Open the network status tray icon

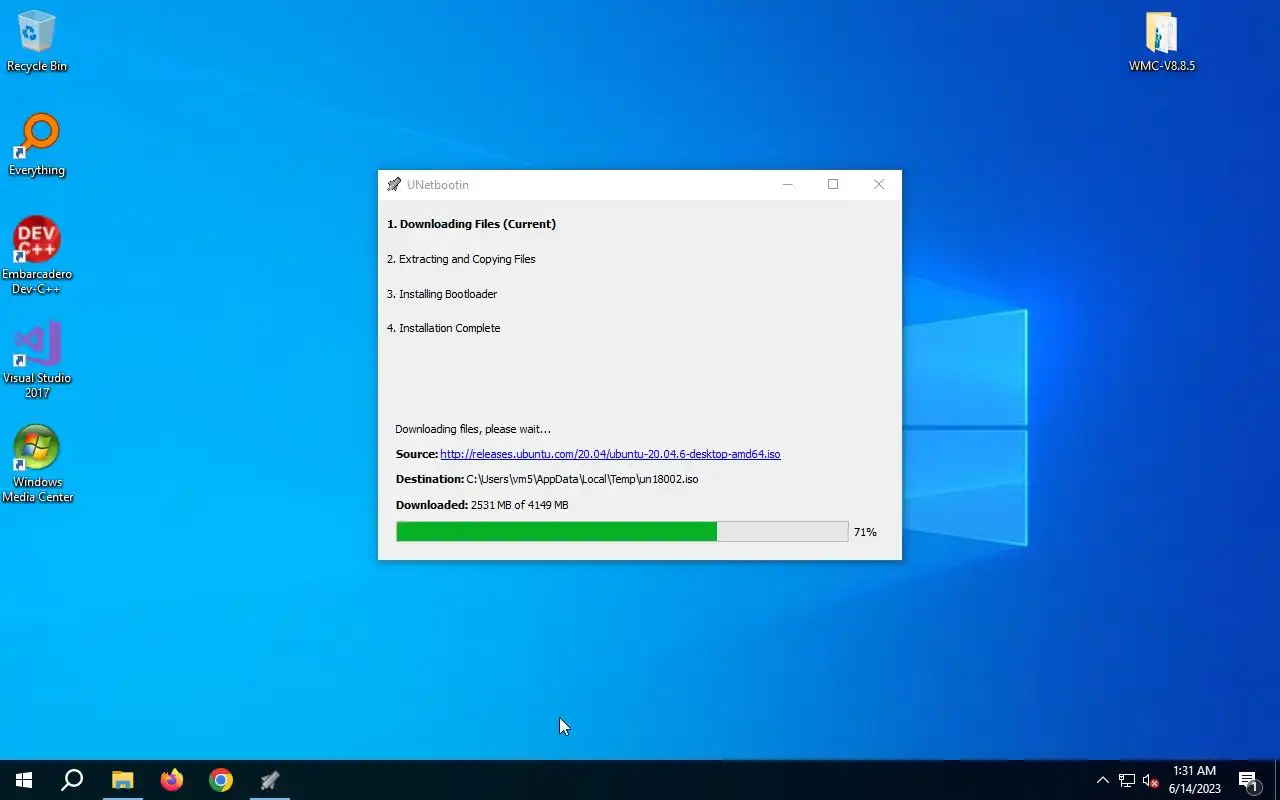pyautogui.click(x=1127, y=780)
